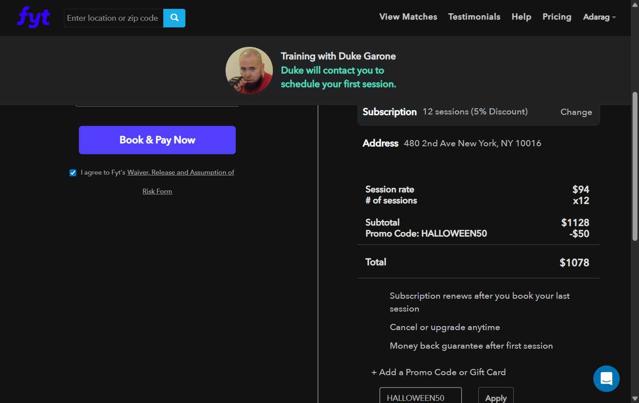Expand the Adarag account dropdown

point(599,17)
